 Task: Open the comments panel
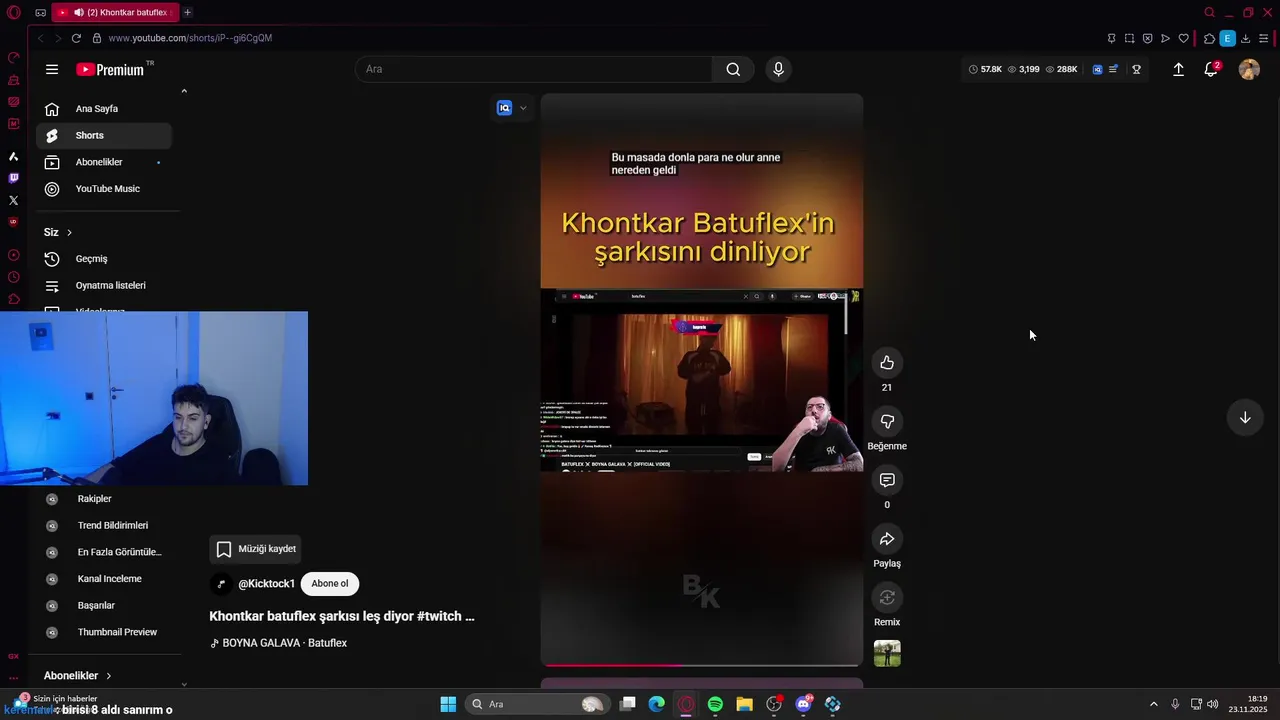[x=887, y=481]
